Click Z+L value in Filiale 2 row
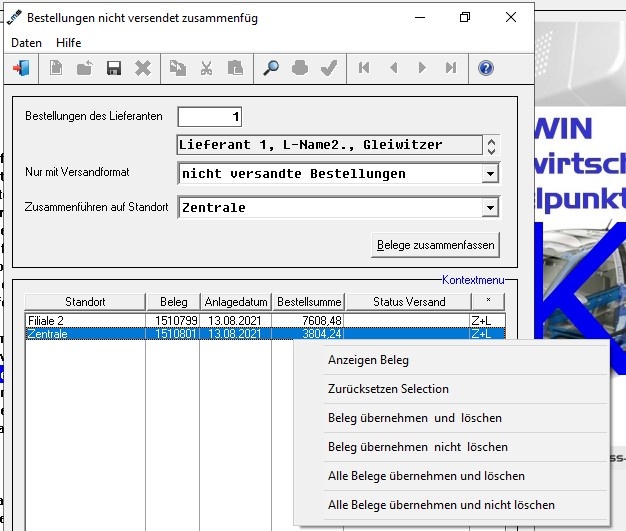This screenshot has width=626, height=531. pyautogui.click(x=481, y=321)
